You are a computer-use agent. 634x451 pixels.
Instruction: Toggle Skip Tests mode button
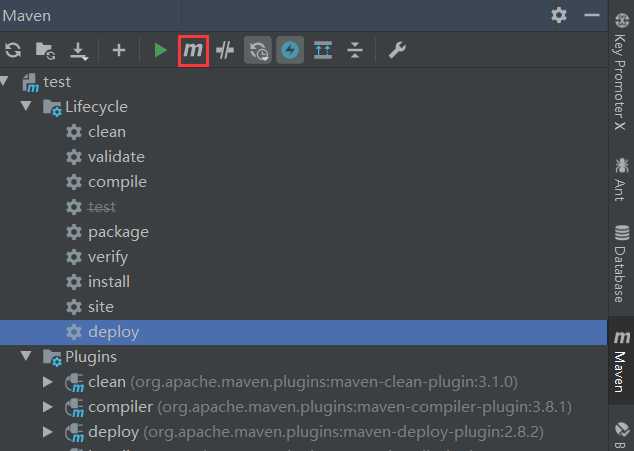point(290,51)
